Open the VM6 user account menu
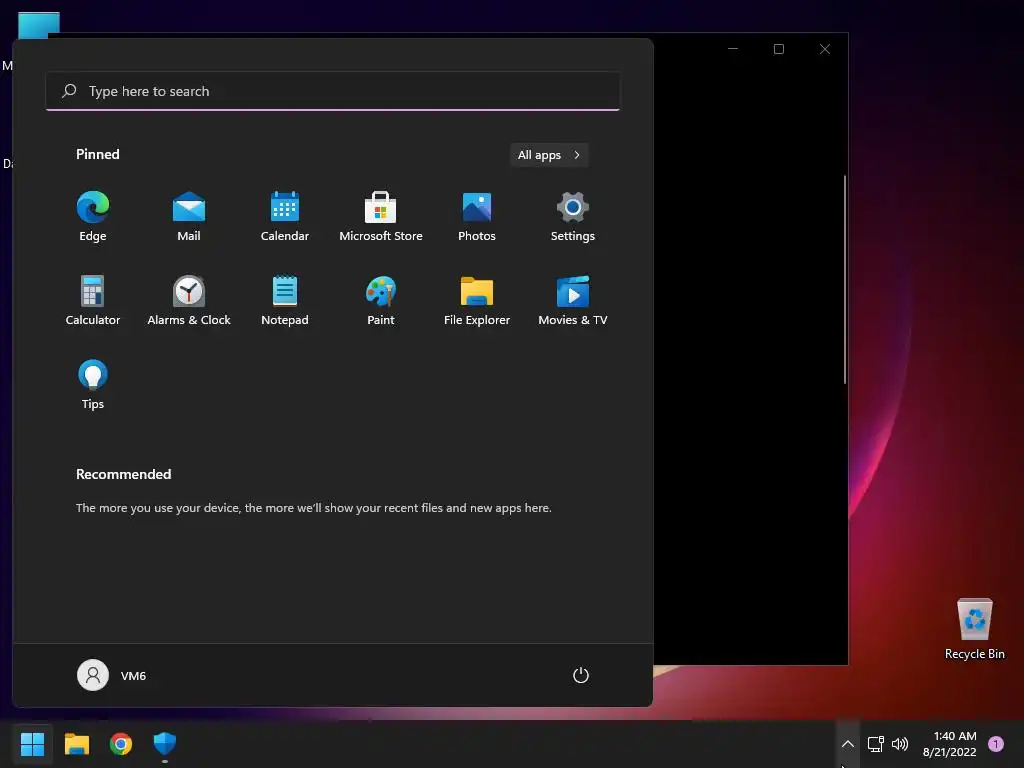 (x=112, y=675)
